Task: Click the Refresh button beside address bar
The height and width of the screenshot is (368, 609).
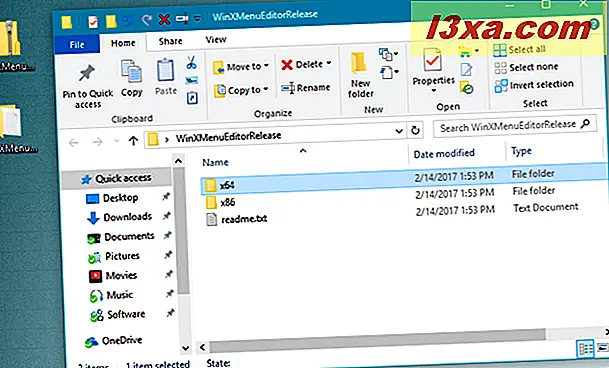Action: [415, 130]
